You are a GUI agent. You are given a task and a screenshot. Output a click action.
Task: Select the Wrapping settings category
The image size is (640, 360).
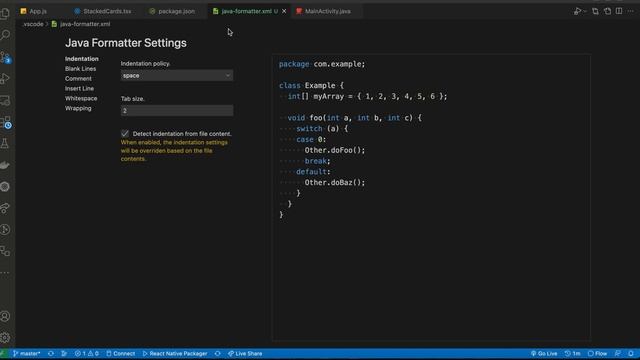[78, 108]
